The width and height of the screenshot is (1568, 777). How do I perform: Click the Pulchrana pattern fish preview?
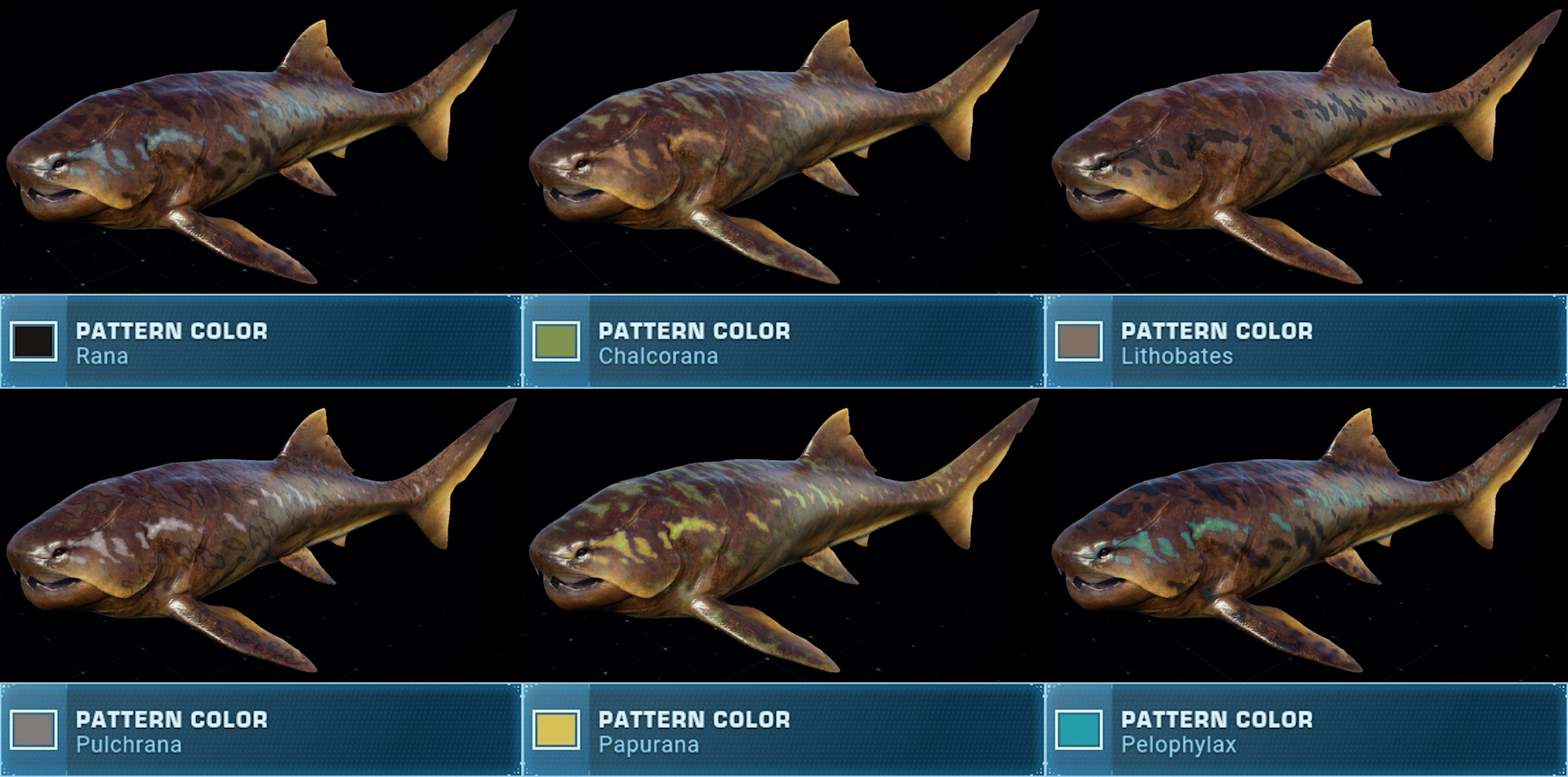(261, 535)
